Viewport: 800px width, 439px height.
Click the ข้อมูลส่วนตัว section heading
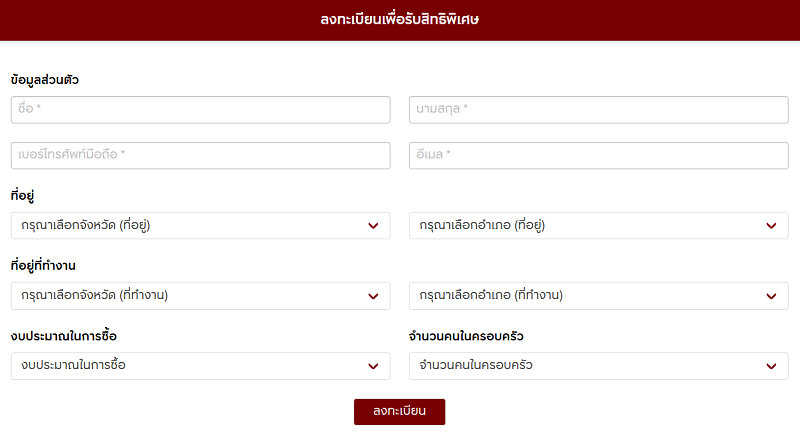pos(44,79)
